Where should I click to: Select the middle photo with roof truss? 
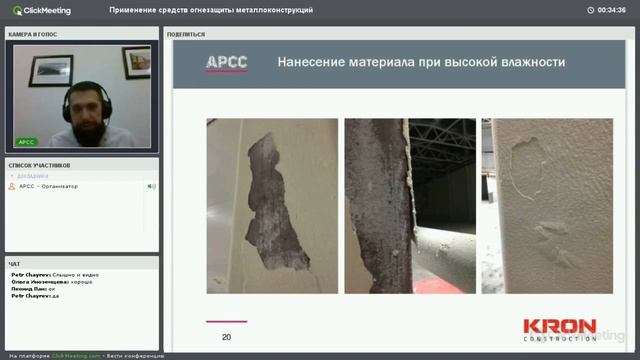pos(410,206)
